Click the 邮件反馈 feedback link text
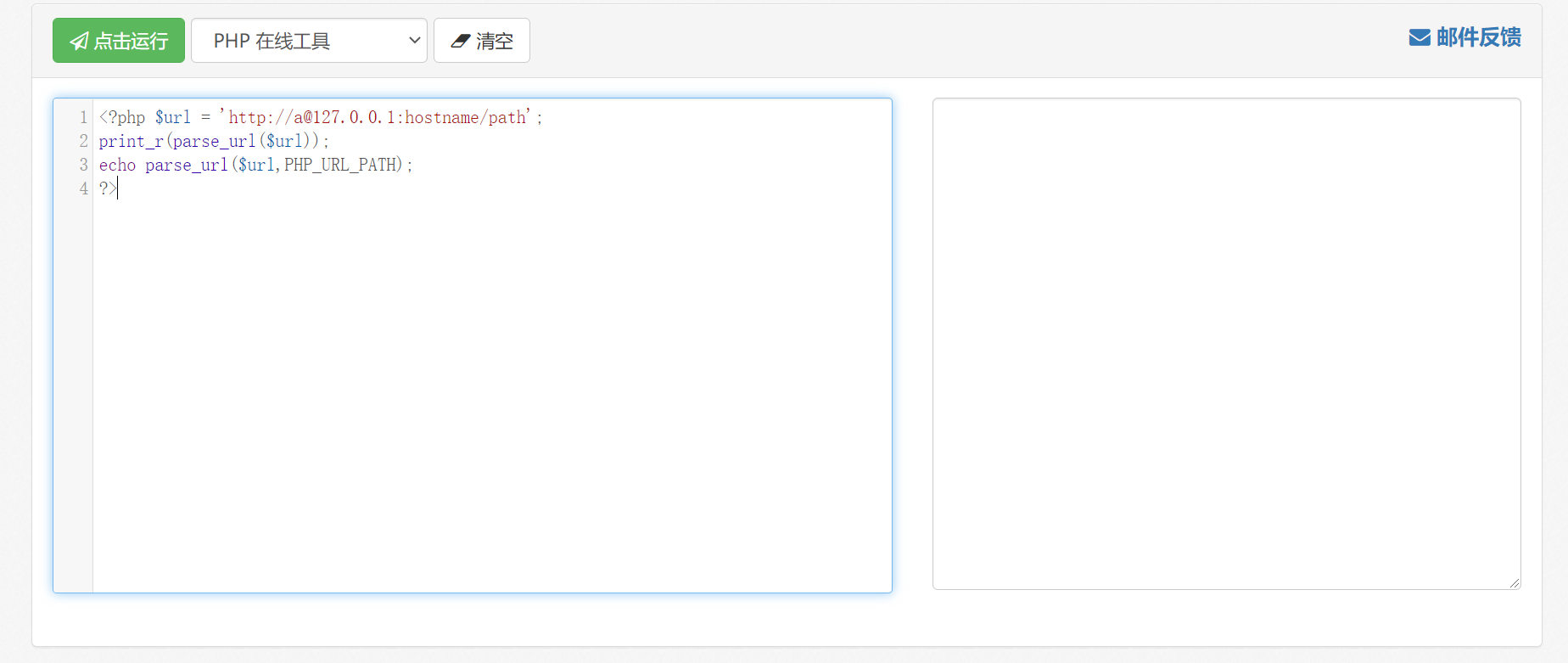This screenshot has height=663, width=1568. tap(1478, 37)
